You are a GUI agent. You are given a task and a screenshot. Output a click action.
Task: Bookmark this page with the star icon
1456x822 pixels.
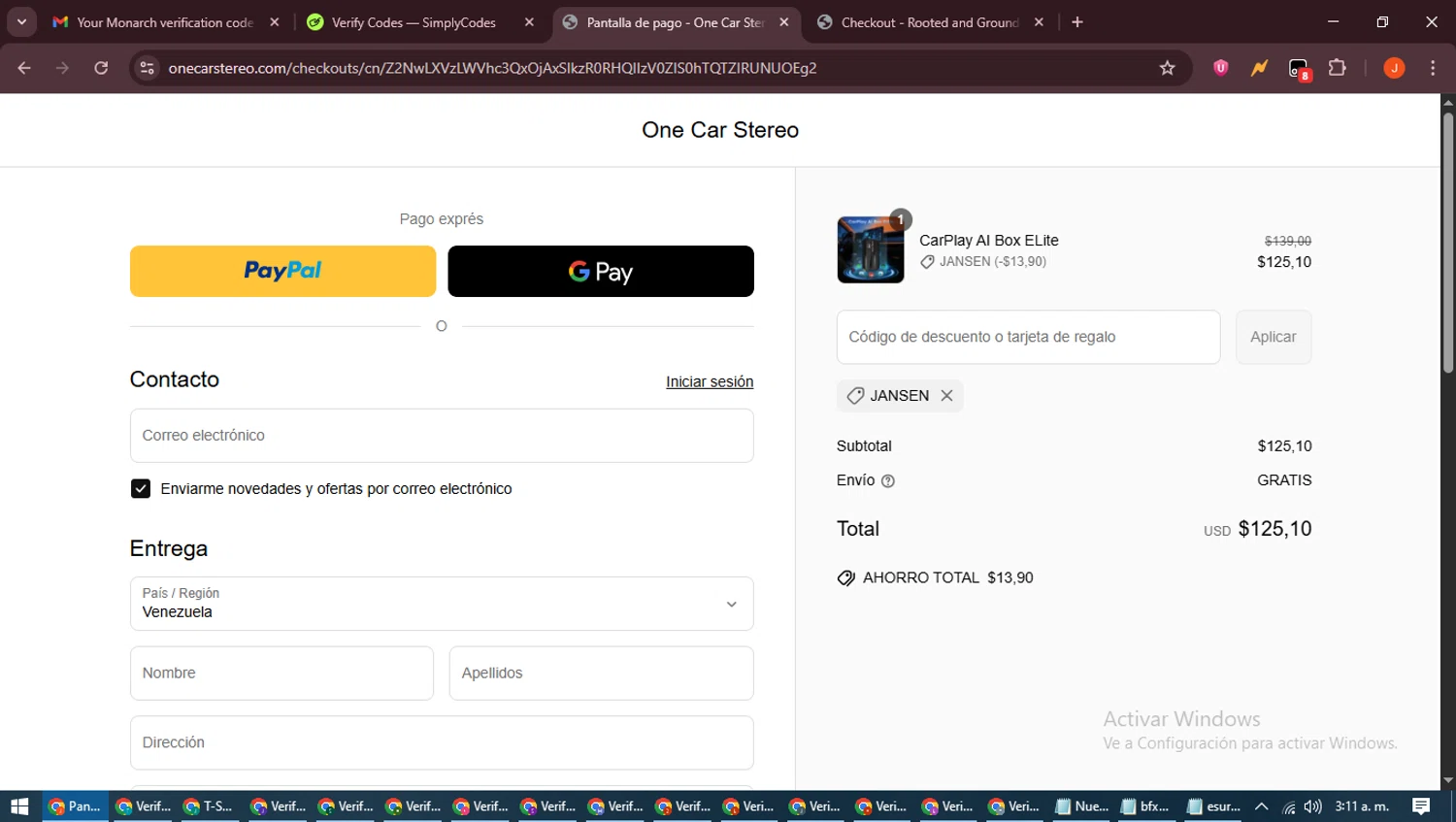click(1167, 68)
